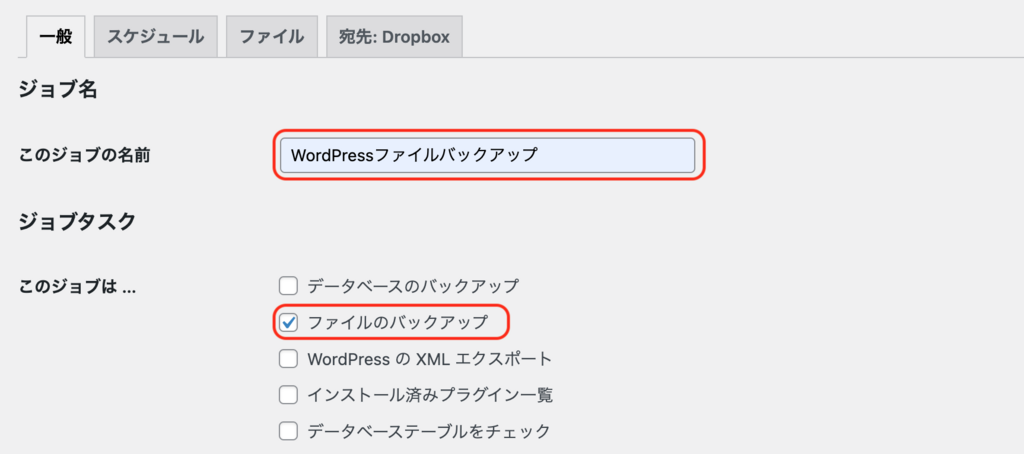Switch to the スケジュール tab
Screen dimensions: 1024x454
click(x=155, y=37)
